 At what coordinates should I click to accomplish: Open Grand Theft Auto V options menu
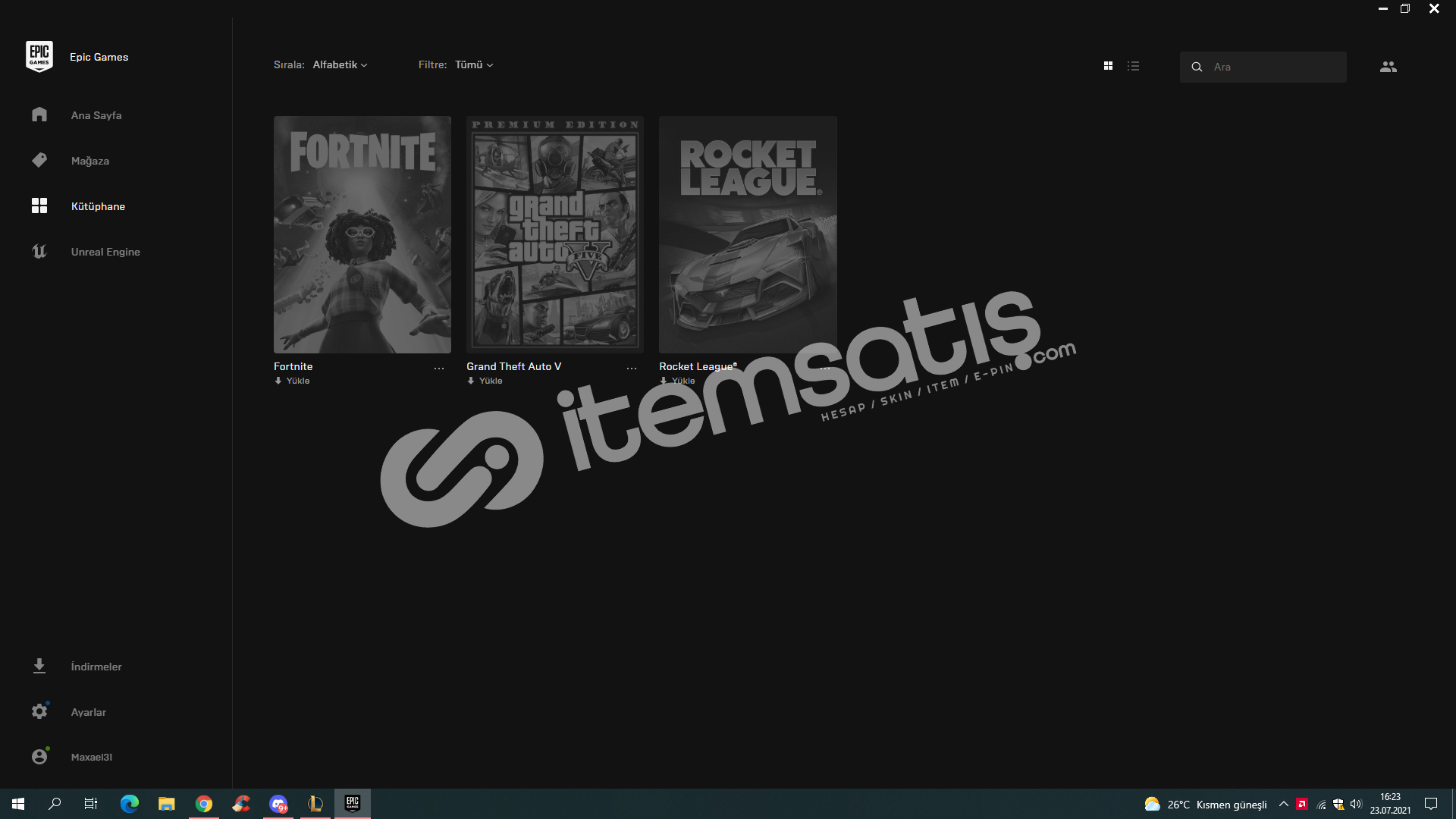pyautogui.click(x=632, y=368)
